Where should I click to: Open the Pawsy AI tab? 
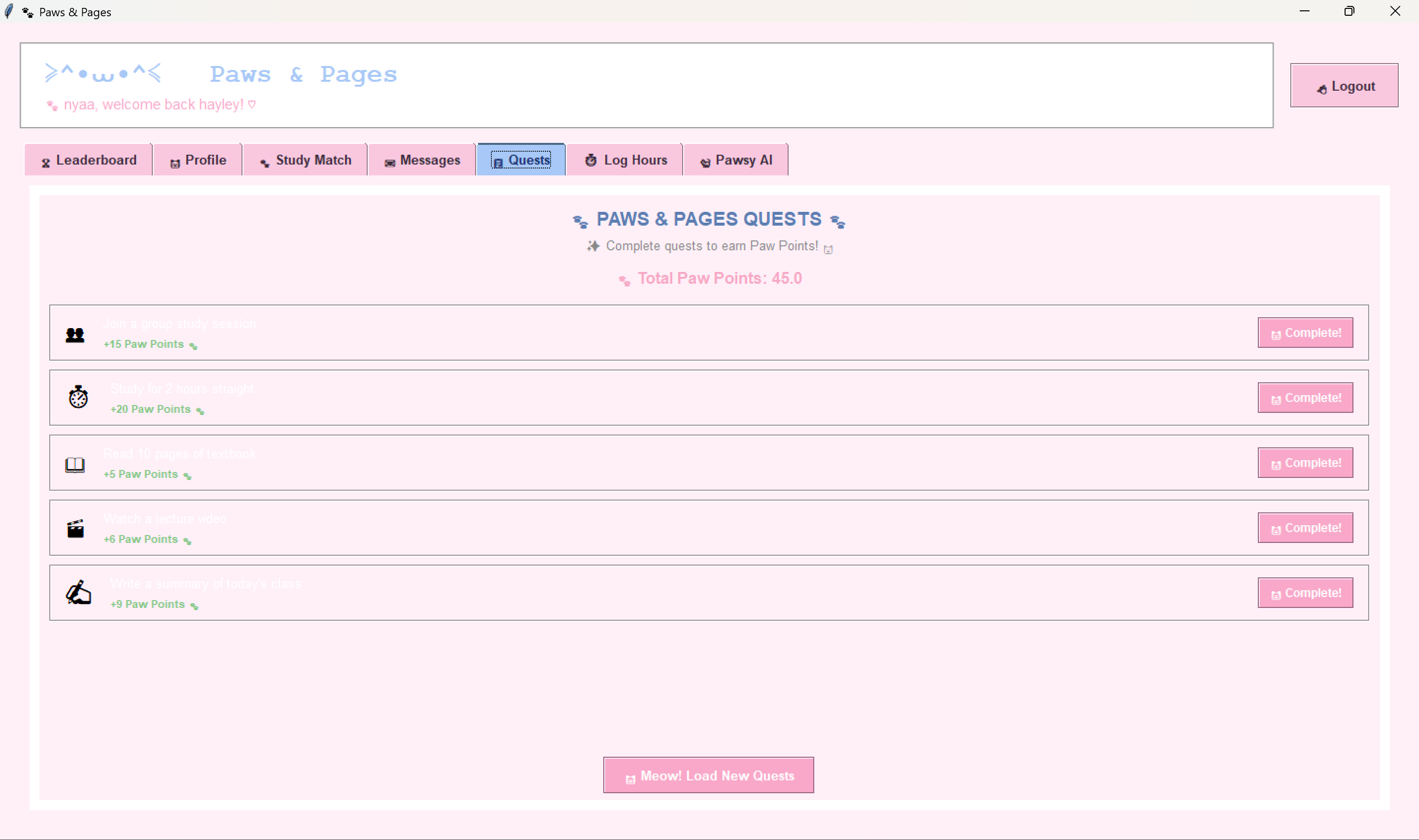click(735, 160)
